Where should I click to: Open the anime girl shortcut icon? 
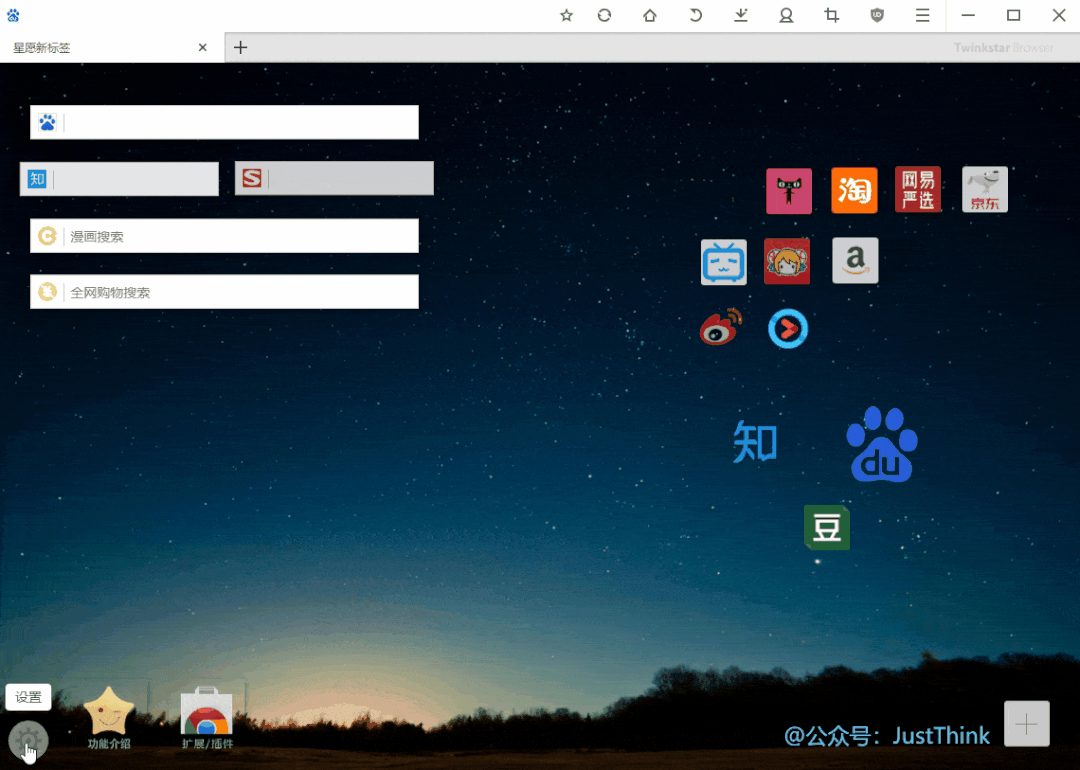pos(787,261)
